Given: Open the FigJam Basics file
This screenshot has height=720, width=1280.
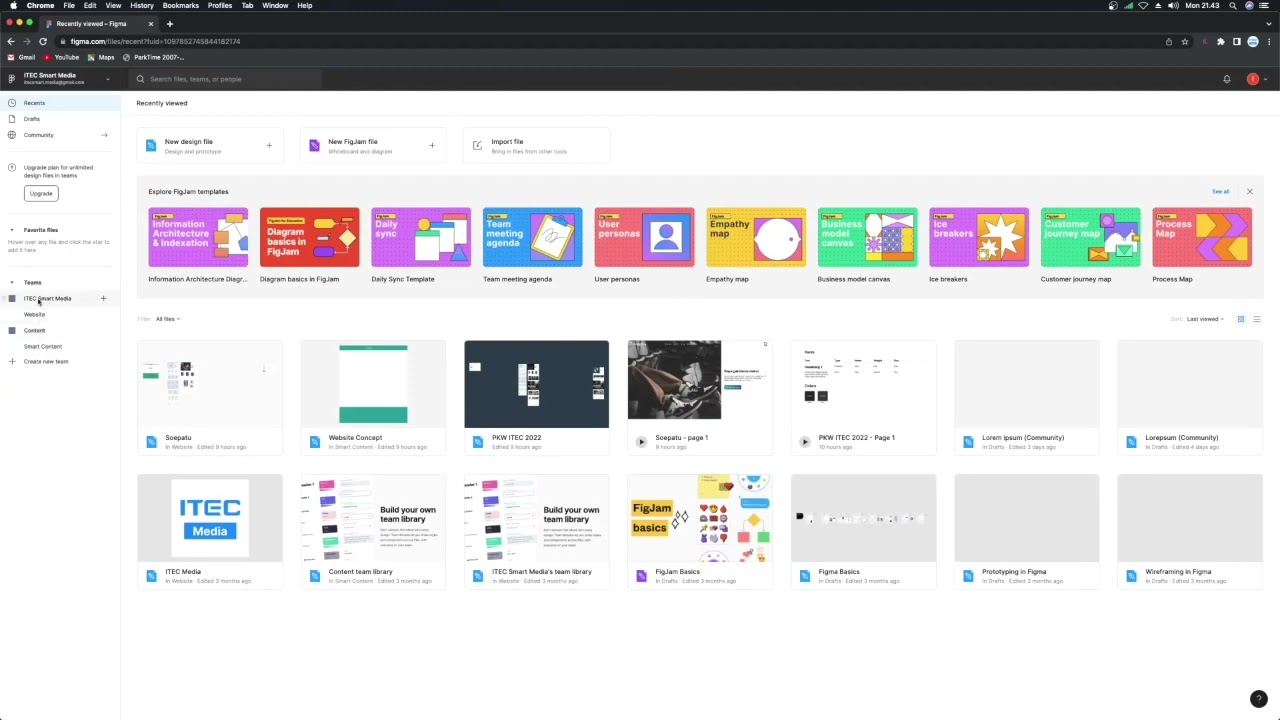Looking at the screenshot, I should click(x=700, y=531).
